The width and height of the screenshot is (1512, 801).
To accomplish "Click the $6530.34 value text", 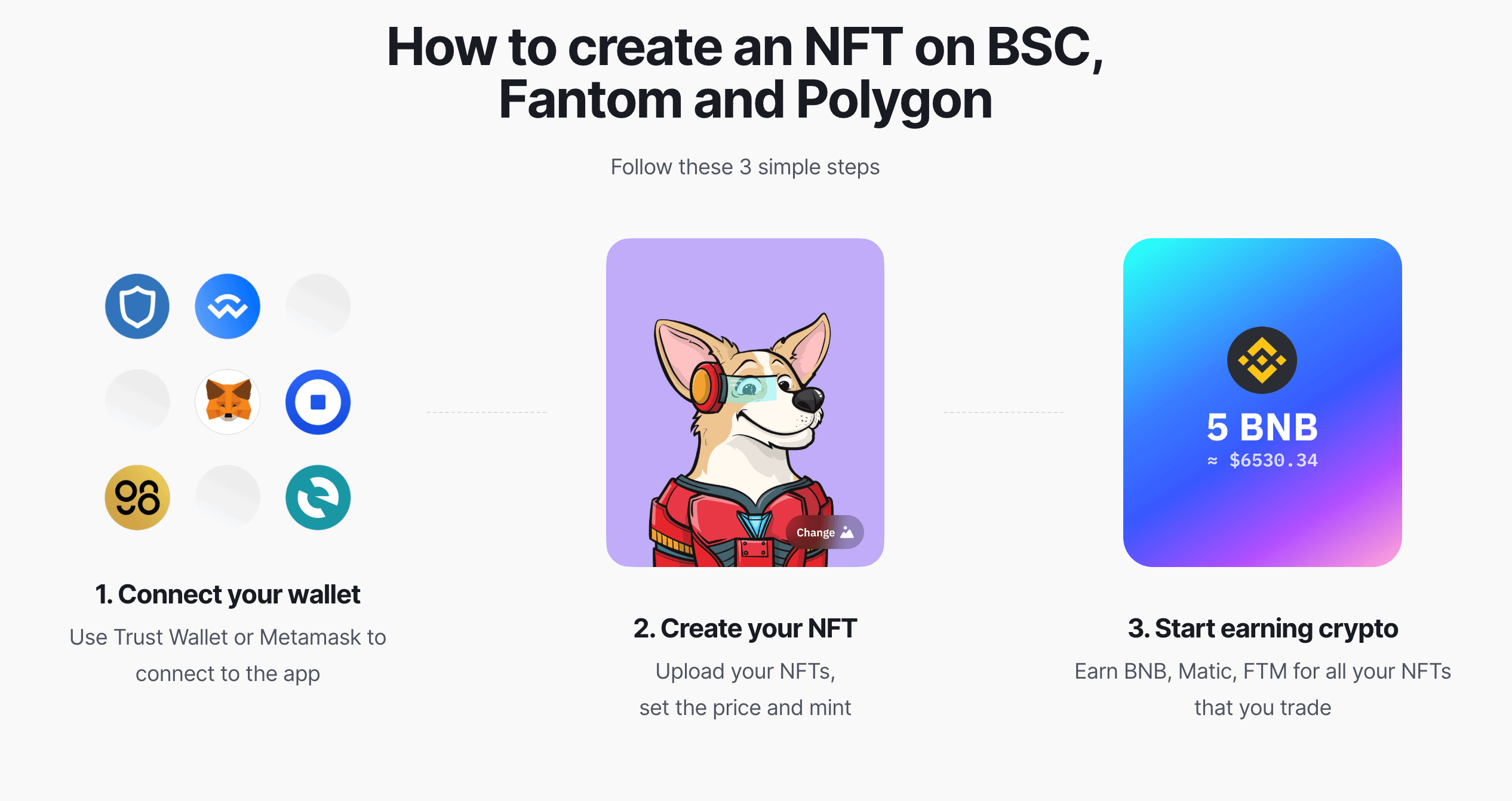I will [1273, 460].
